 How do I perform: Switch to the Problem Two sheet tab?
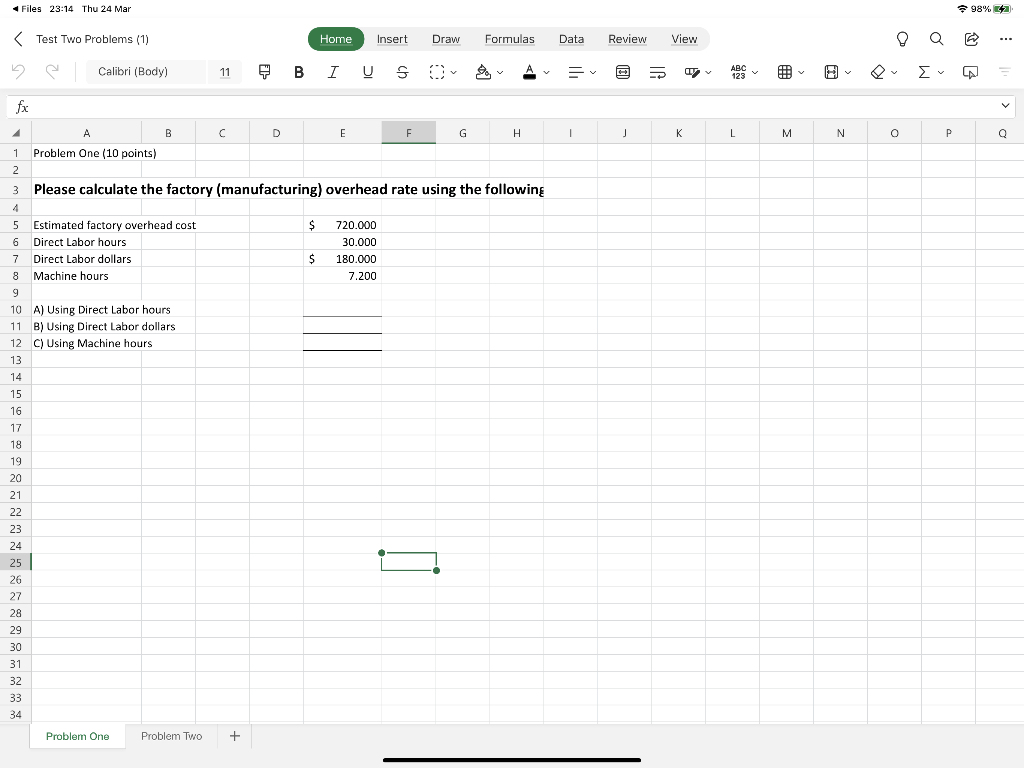[x=172, y=736]
